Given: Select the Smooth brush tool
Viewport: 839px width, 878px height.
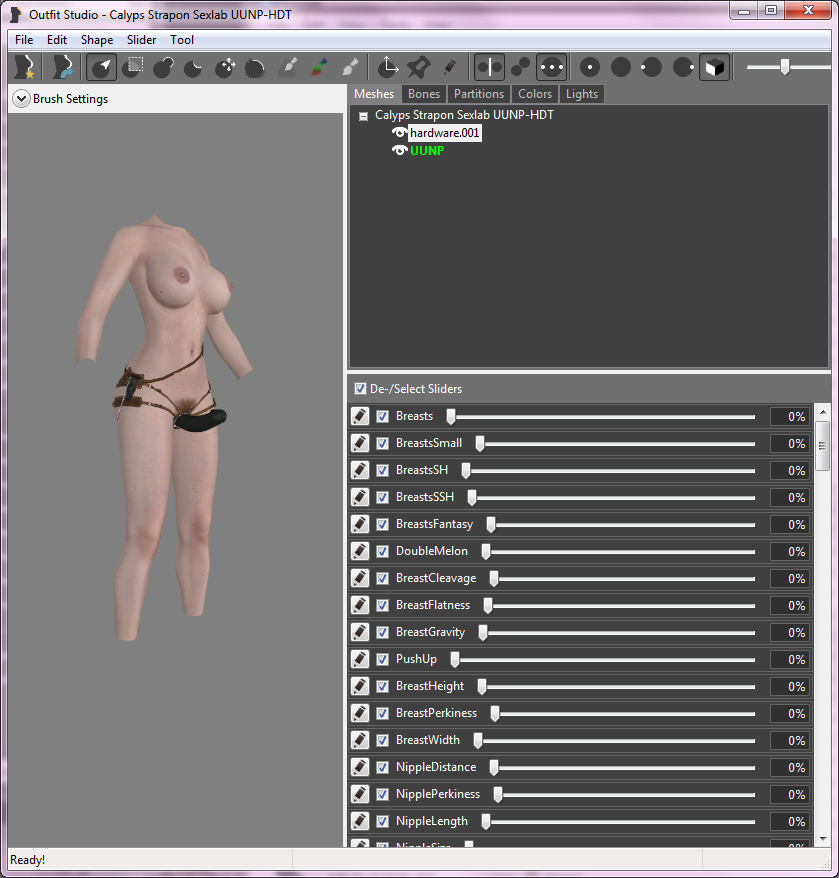Looking at the screenshot, I should (255, 67).
